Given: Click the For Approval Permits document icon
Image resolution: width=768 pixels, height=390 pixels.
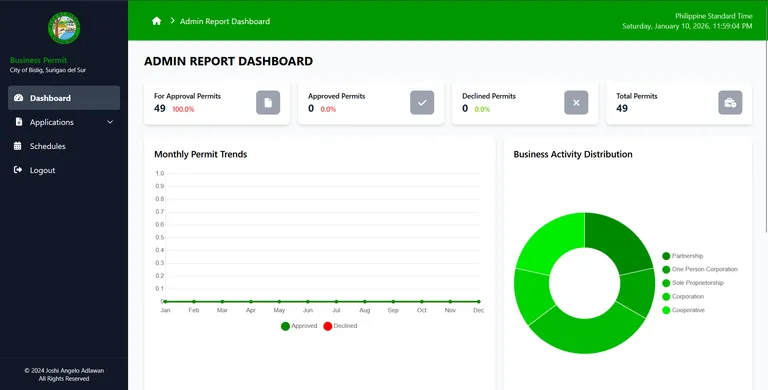Looking at the screenshot, I should [268, 102].
